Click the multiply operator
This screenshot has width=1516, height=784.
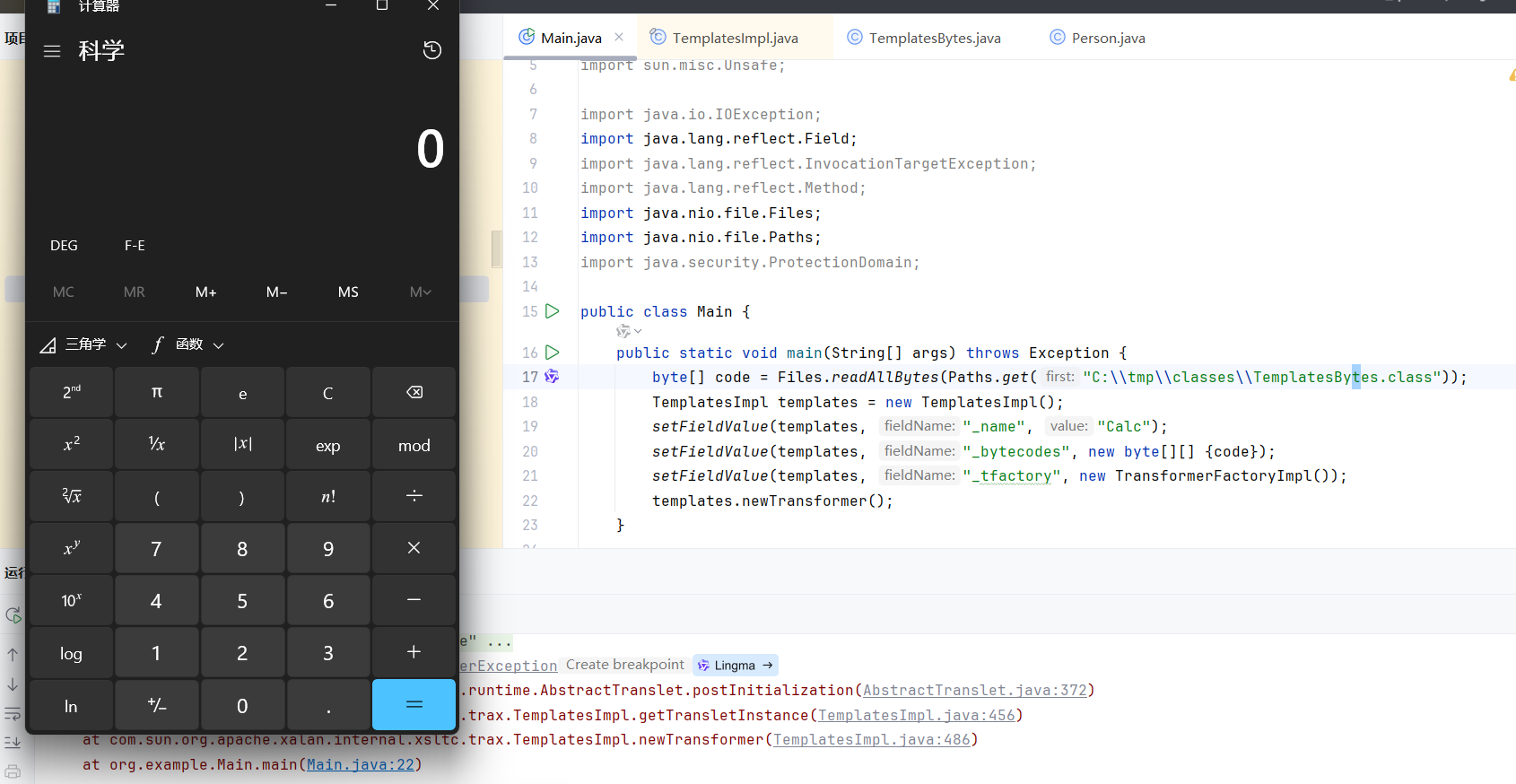[x=414, y=548]
